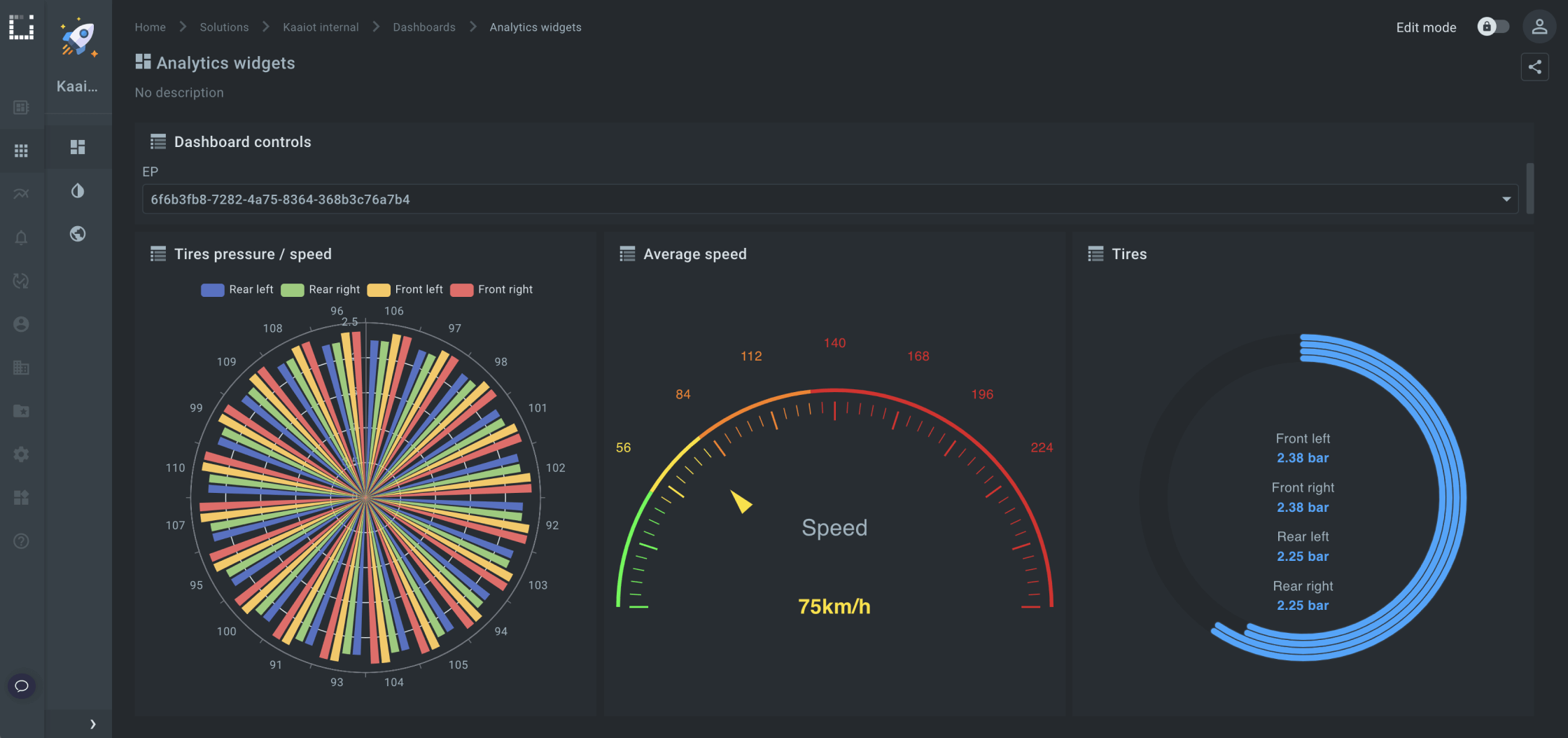Screen dimensions: 1568x738
Task: Toggle the Edit mode switch
Action: pos(1493,27)
